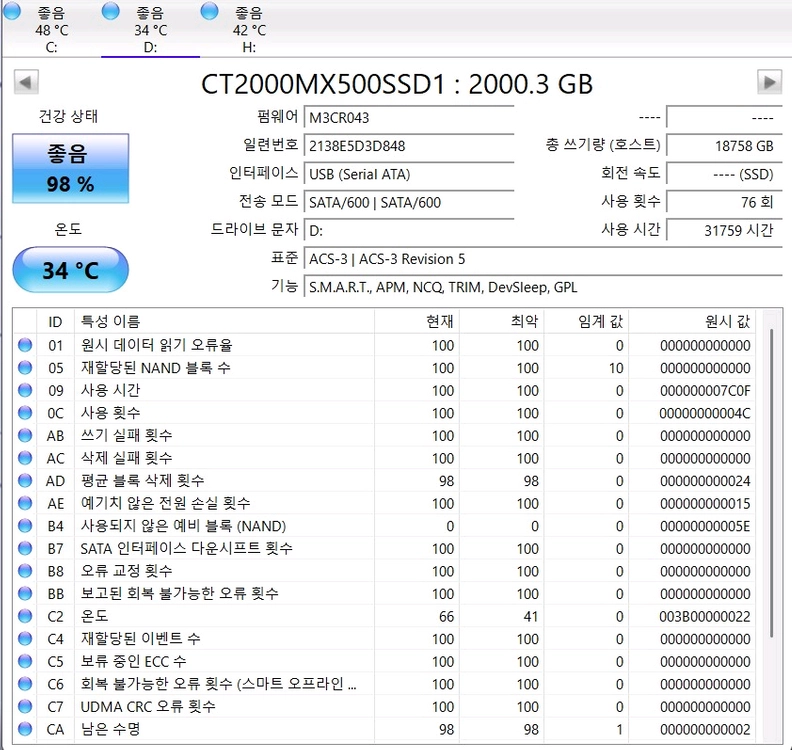Click the features field with S.M.A.R.T., APM
The width and height of the screenshot is (792, 750).
[x=543, y=287]
